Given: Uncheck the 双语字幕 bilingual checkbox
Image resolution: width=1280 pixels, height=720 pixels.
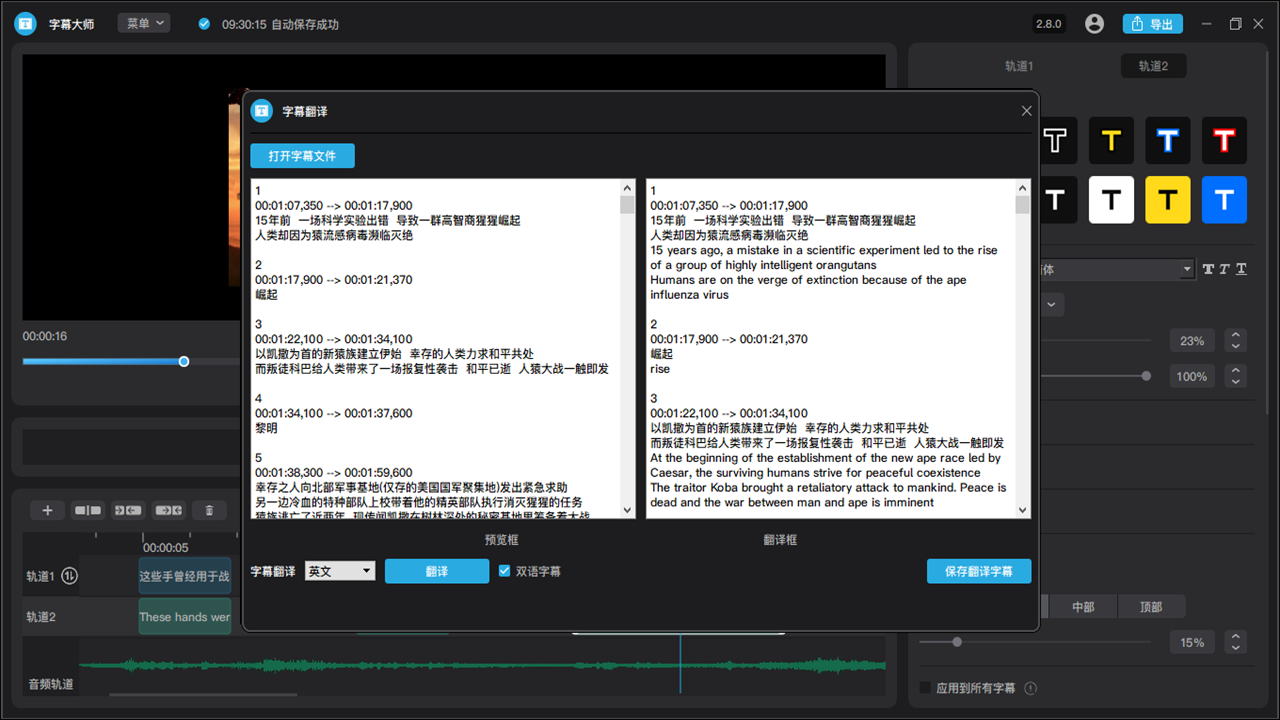Looking at the screenshot, I should [505, 571].
